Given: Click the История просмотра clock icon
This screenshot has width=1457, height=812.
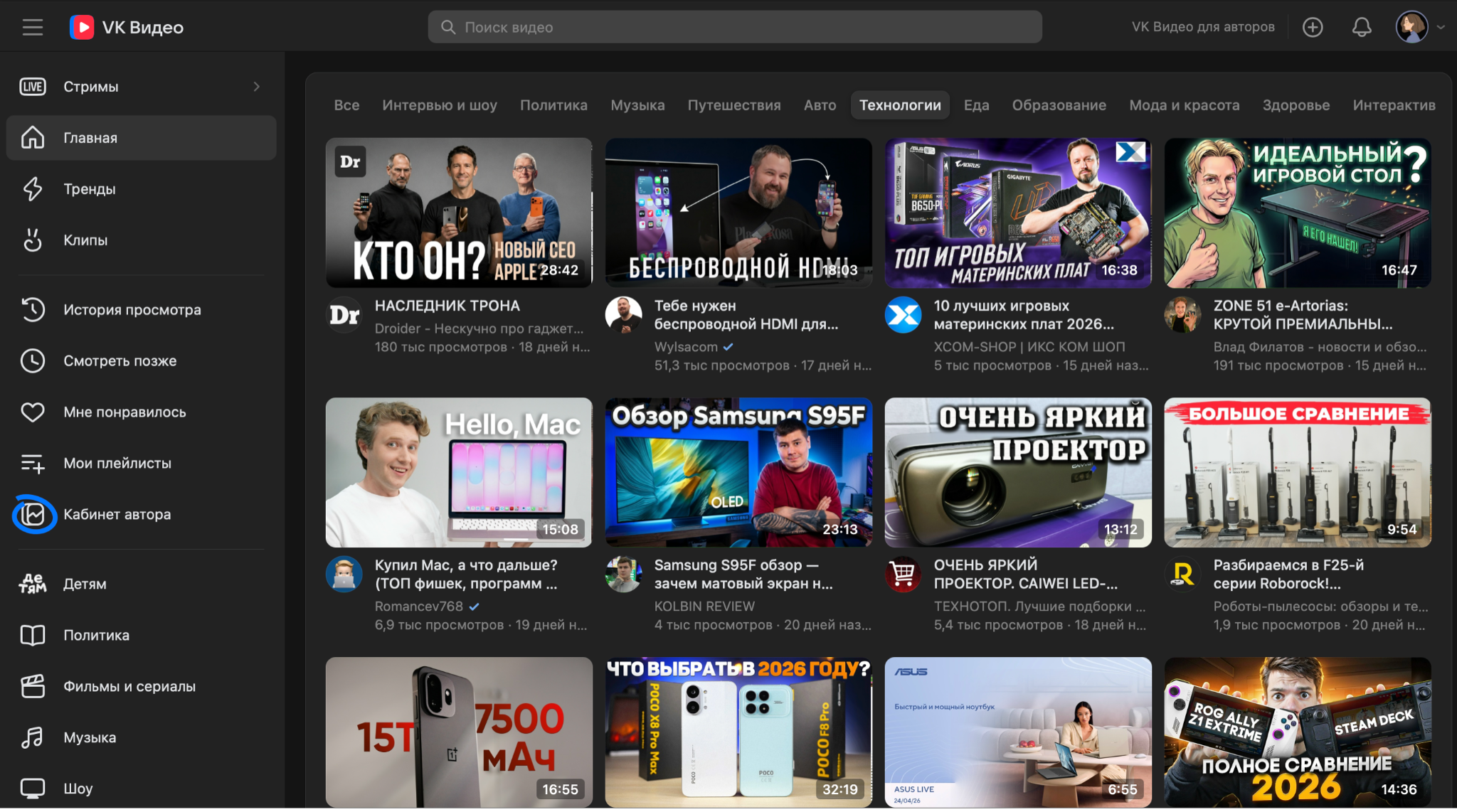Looking at the screenshot, I should [33, 310].
